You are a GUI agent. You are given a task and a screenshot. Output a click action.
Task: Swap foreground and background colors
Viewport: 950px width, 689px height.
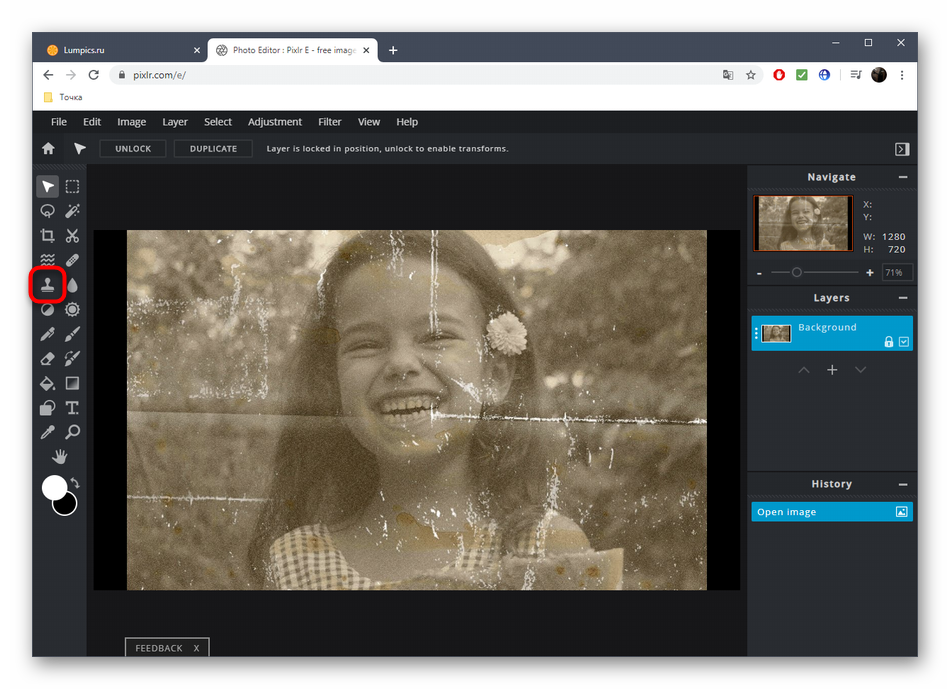pyautogui.click(x=74, y=483)
